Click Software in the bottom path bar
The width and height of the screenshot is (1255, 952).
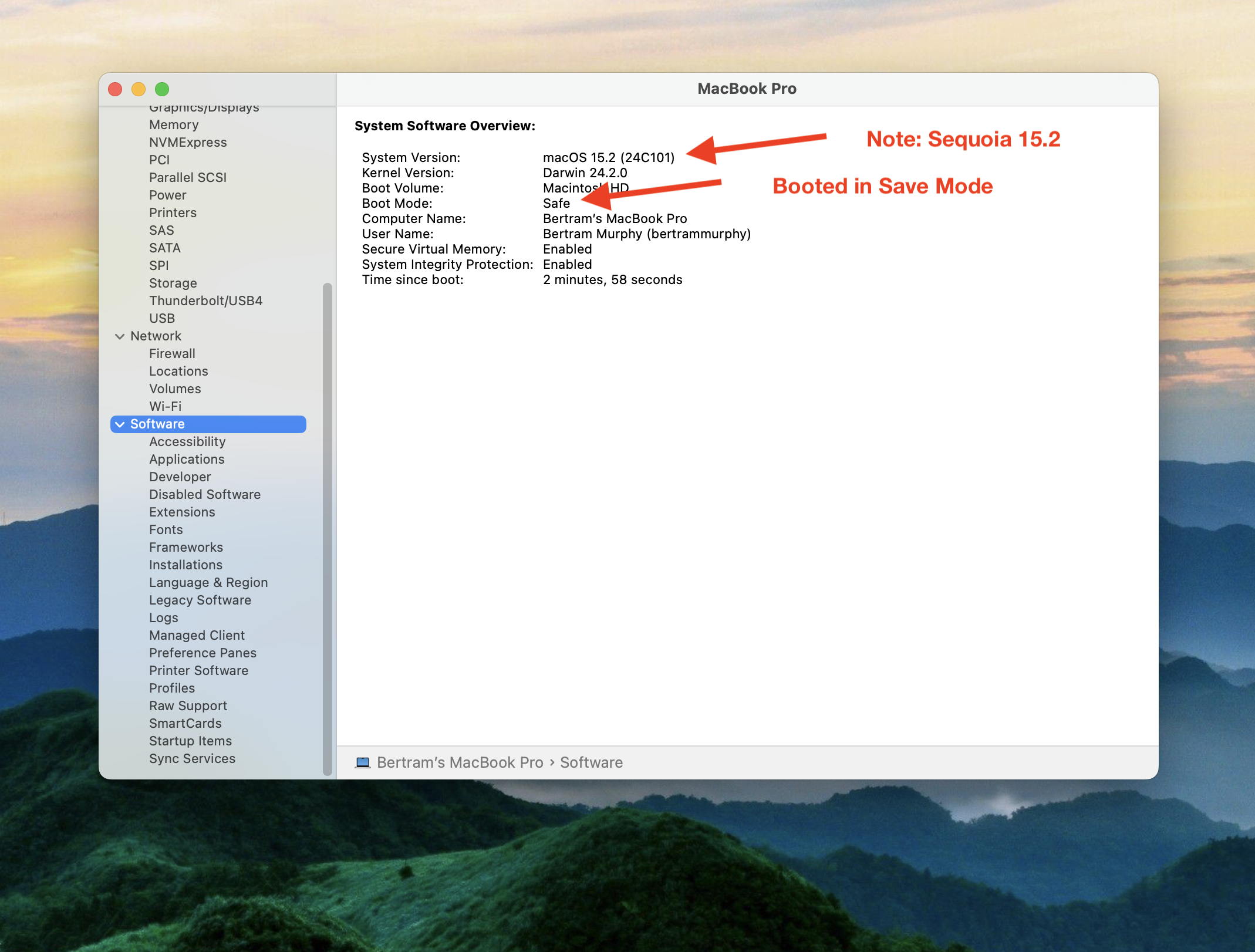pyautogui.click(x=591, y=762)
